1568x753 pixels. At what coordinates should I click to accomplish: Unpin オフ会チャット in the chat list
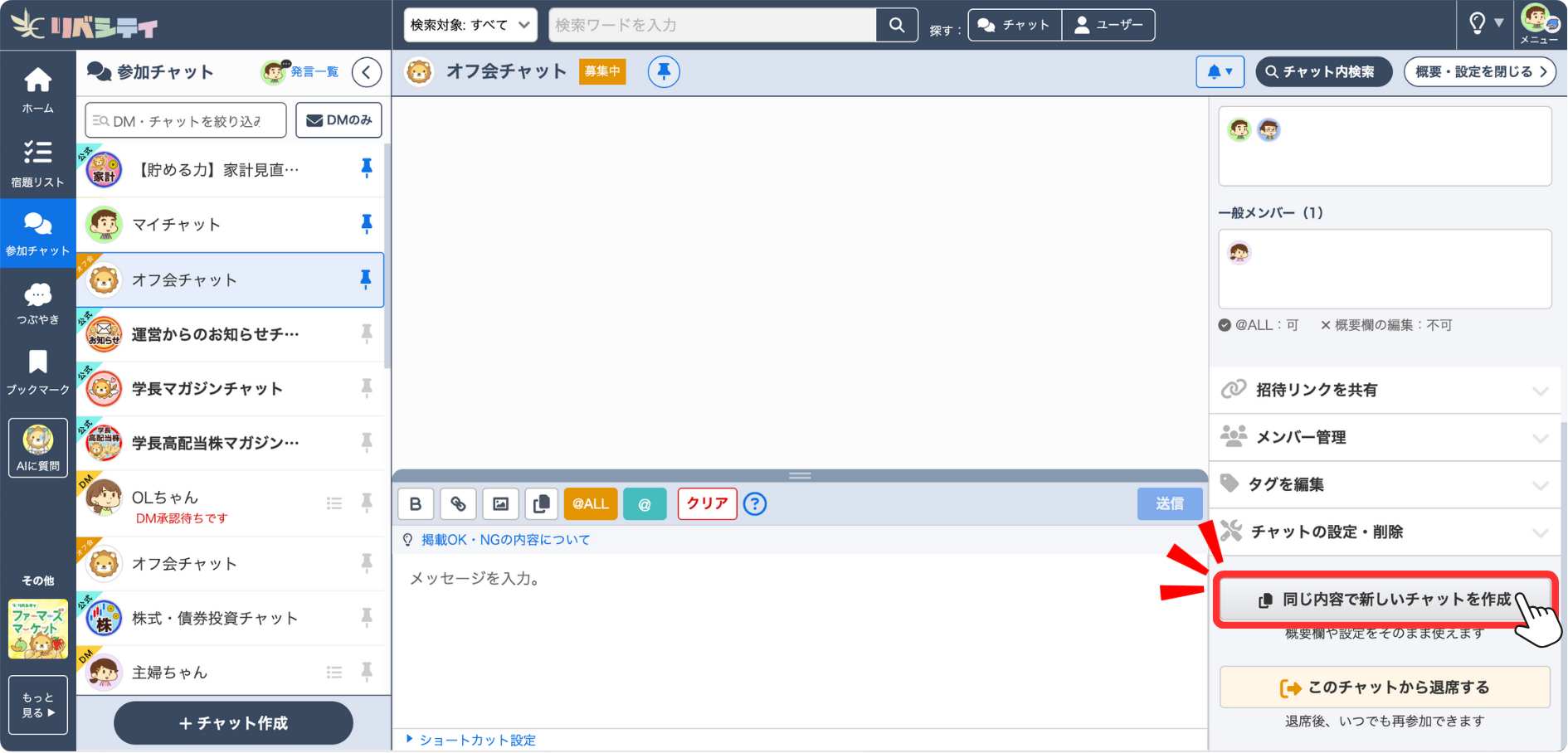[x=366, y=279]
